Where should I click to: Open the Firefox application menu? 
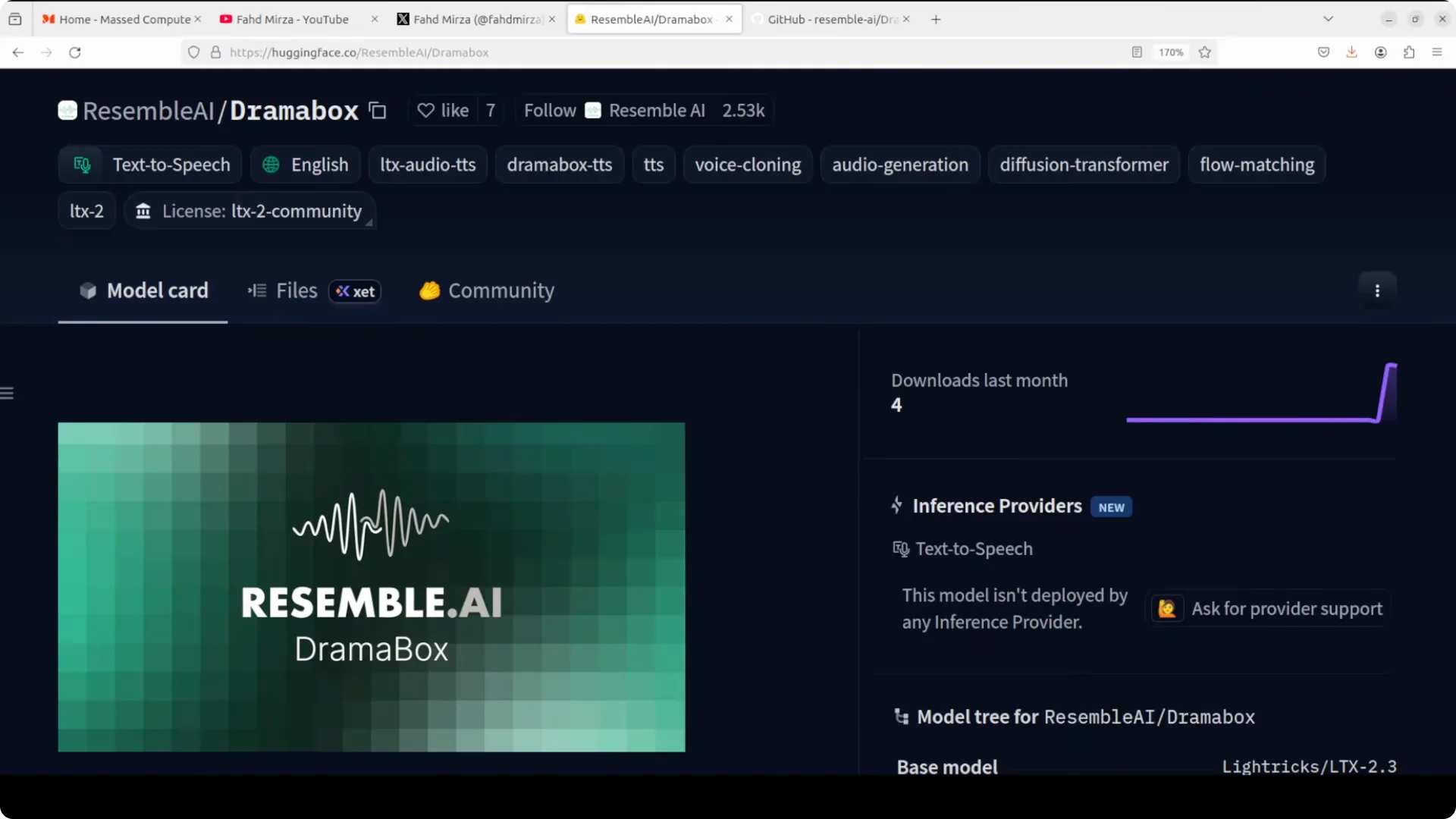[1437, 52]
